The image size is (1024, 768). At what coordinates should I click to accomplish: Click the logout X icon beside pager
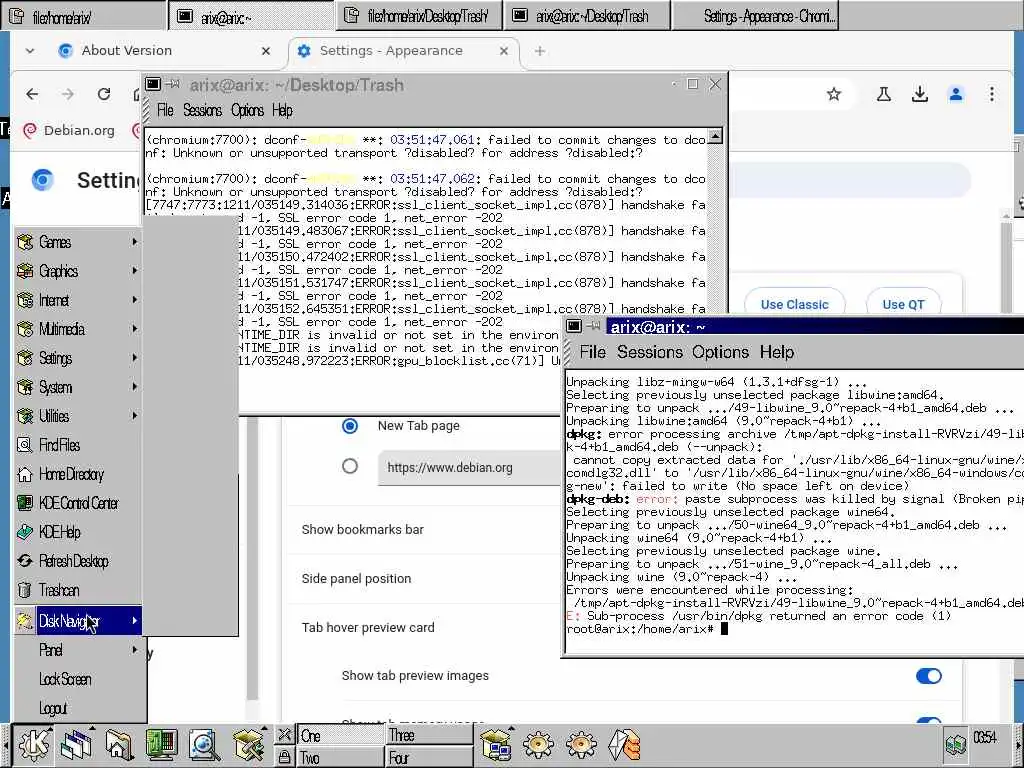(284, 735)
